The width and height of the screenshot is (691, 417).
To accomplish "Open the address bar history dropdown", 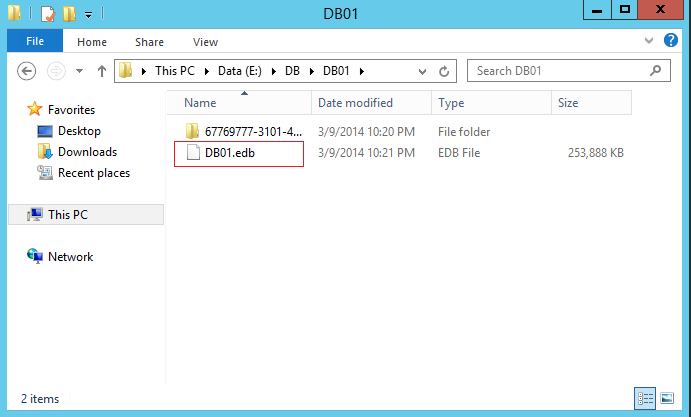I will coord(422,71).
